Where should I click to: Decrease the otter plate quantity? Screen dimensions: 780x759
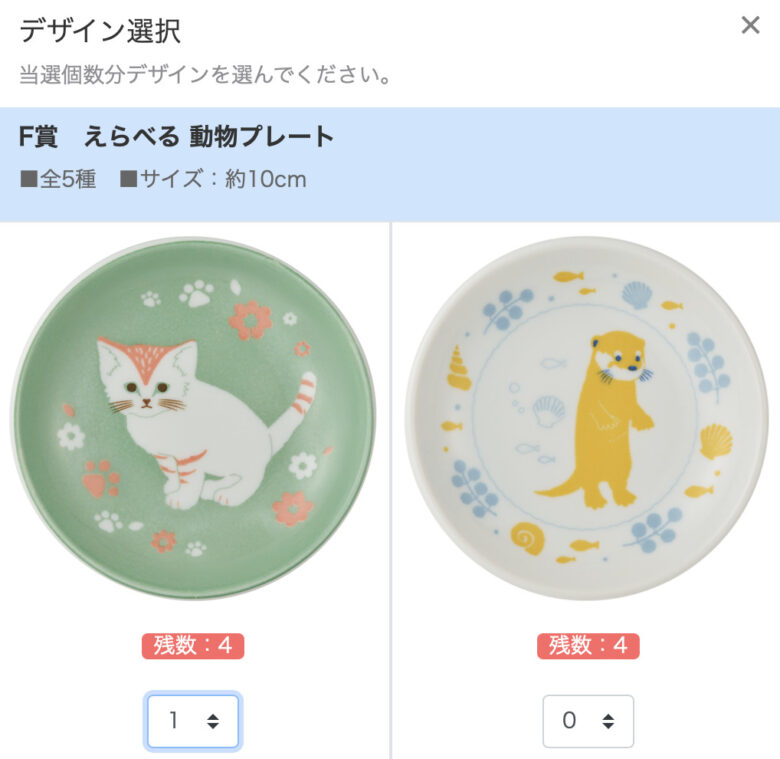coord(608,726)
